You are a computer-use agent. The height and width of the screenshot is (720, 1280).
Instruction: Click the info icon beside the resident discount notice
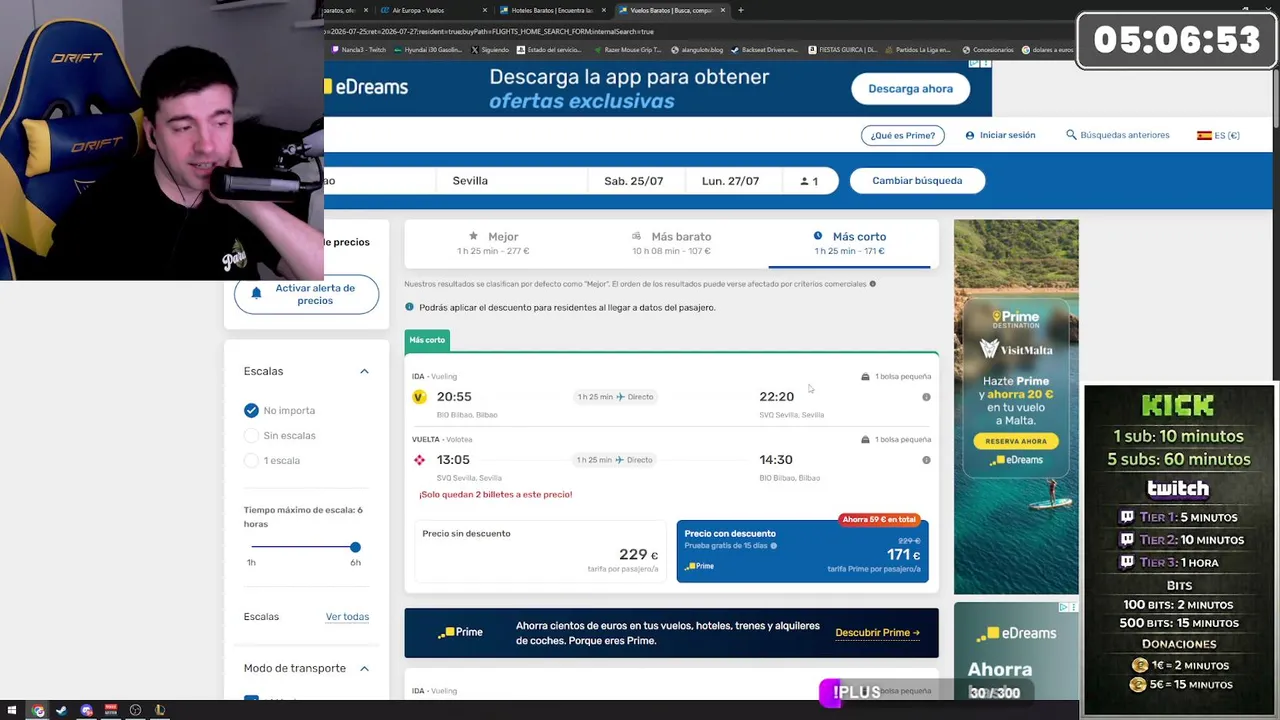coord(409,307)
